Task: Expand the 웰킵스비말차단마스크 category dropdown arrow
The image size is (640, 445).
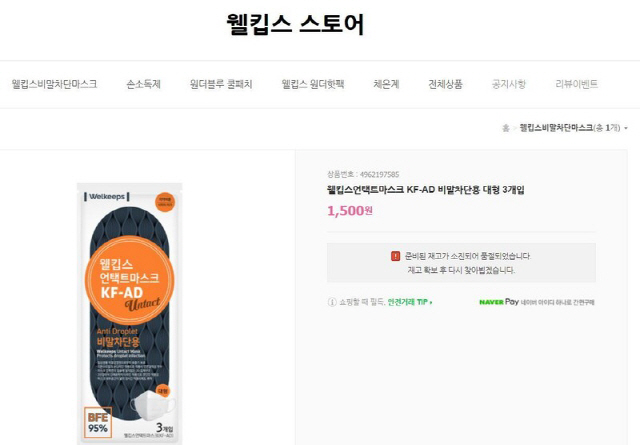Action: pyautogui.click(x=626, y=128)
